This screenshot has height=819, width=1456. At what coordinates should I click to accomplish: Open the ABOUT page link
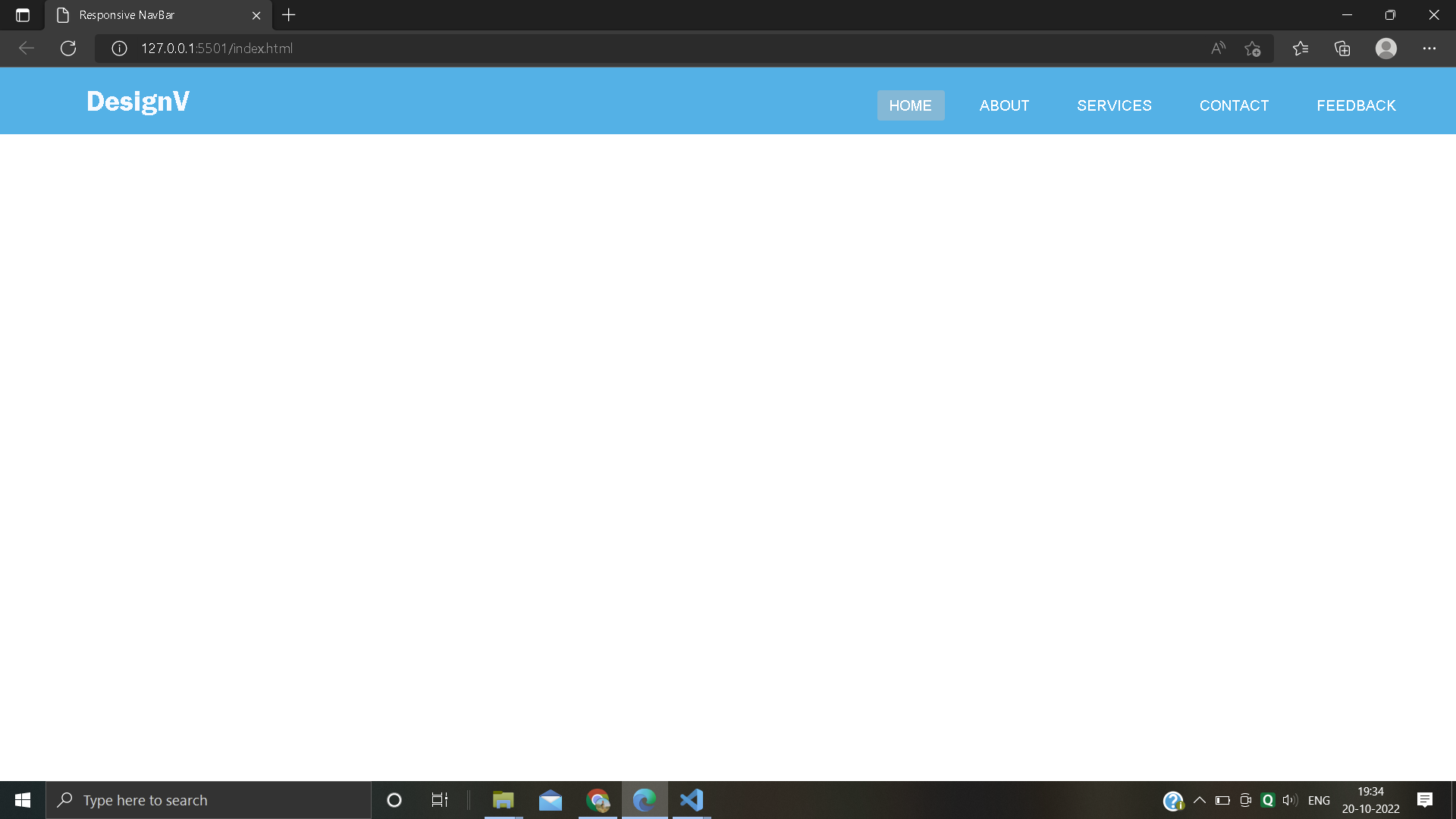point(1004,105)
